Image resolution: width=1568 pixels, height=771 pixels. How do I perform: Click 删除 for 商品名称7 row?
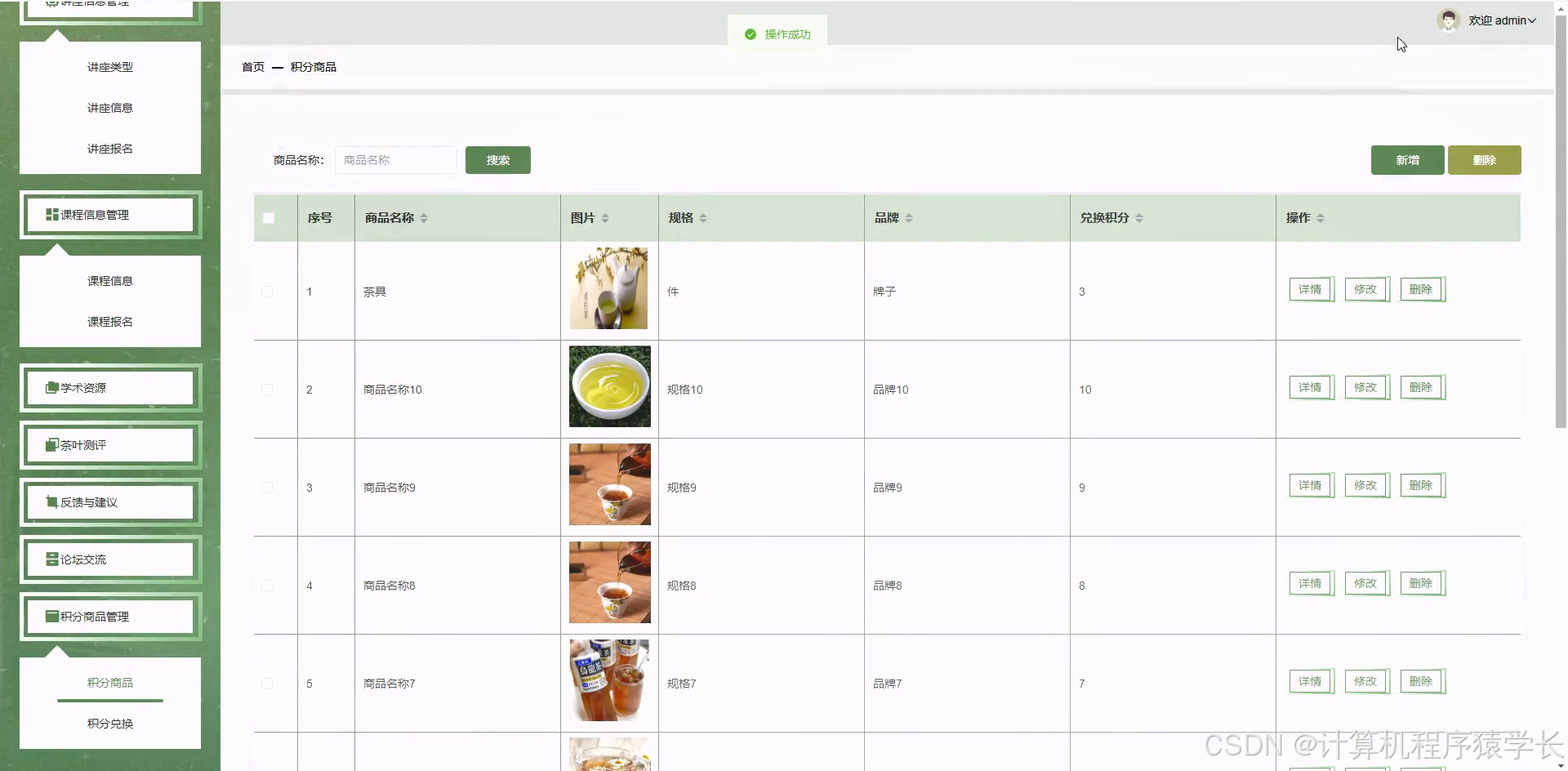pos(1422,681)
